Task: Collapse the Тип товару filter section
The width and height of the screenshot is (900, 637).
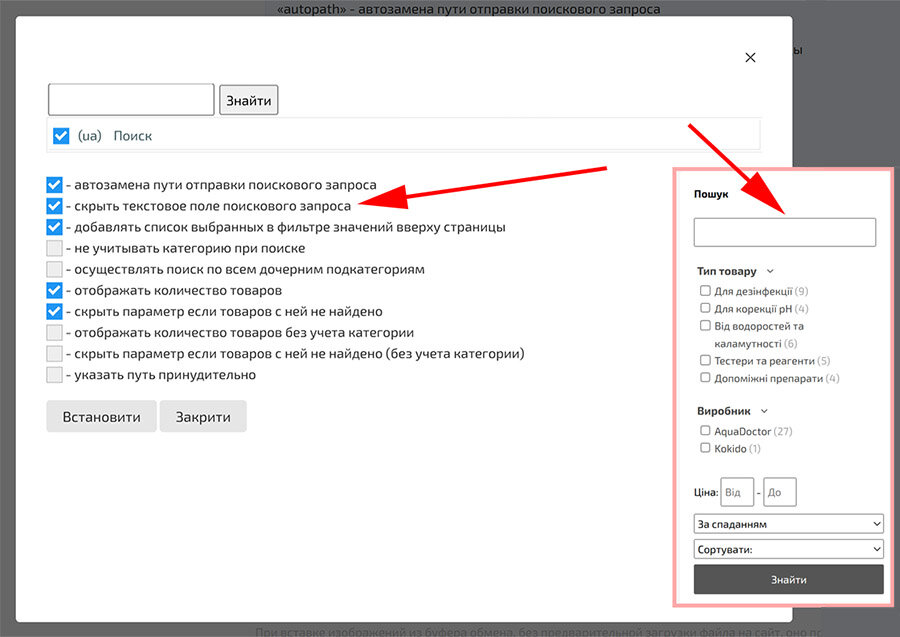Action: [769, 271]
